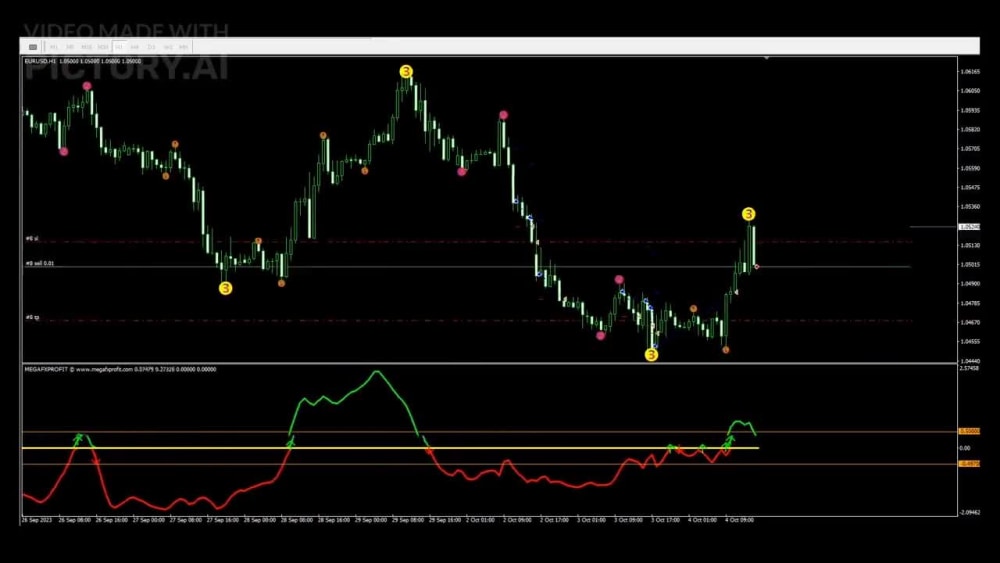This screenshot has width=1000, height=563.
Task: Select the #0 tp take-profit line label
Action: (32, 317)
